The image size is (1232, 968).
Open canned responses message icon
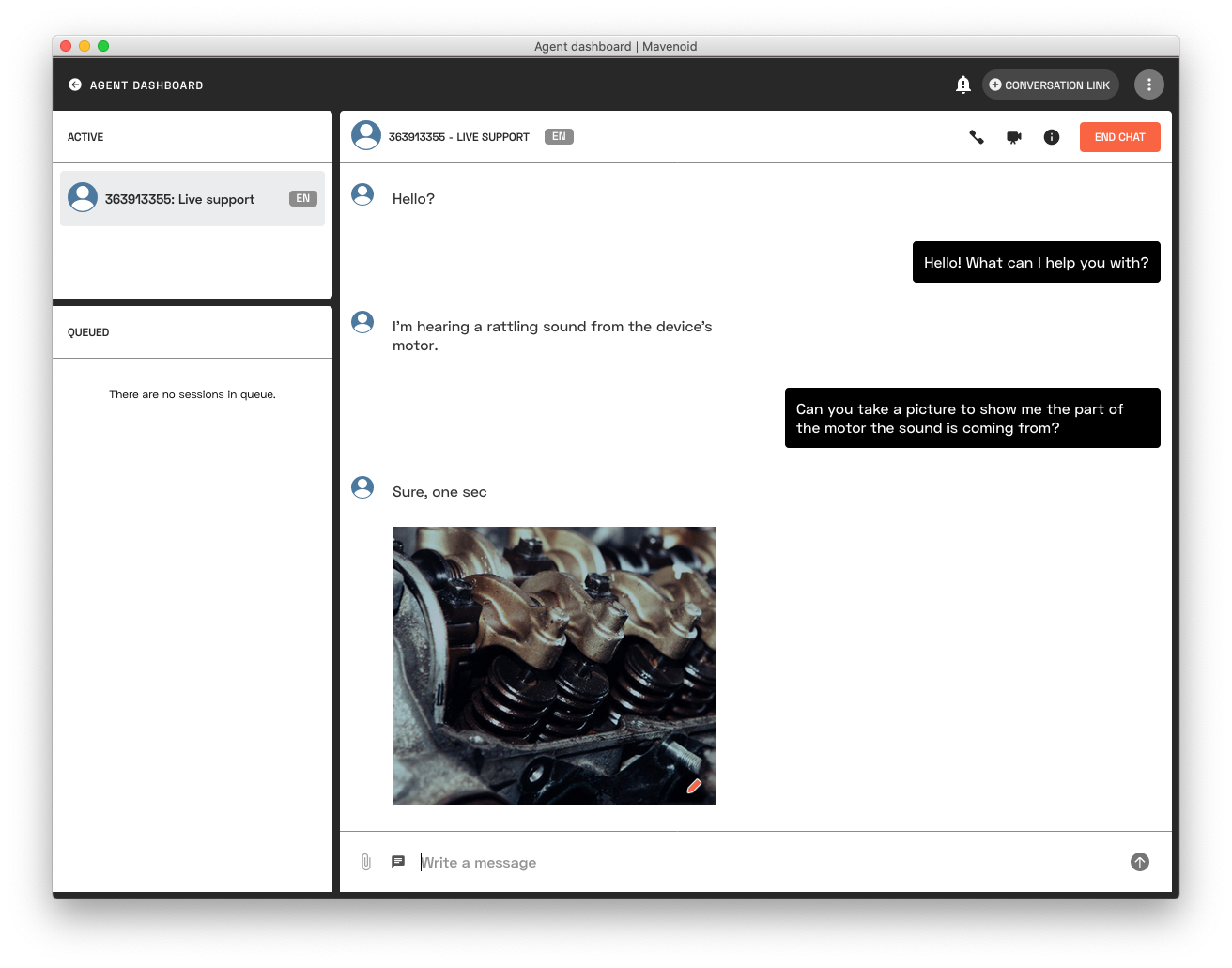(398, 861)
